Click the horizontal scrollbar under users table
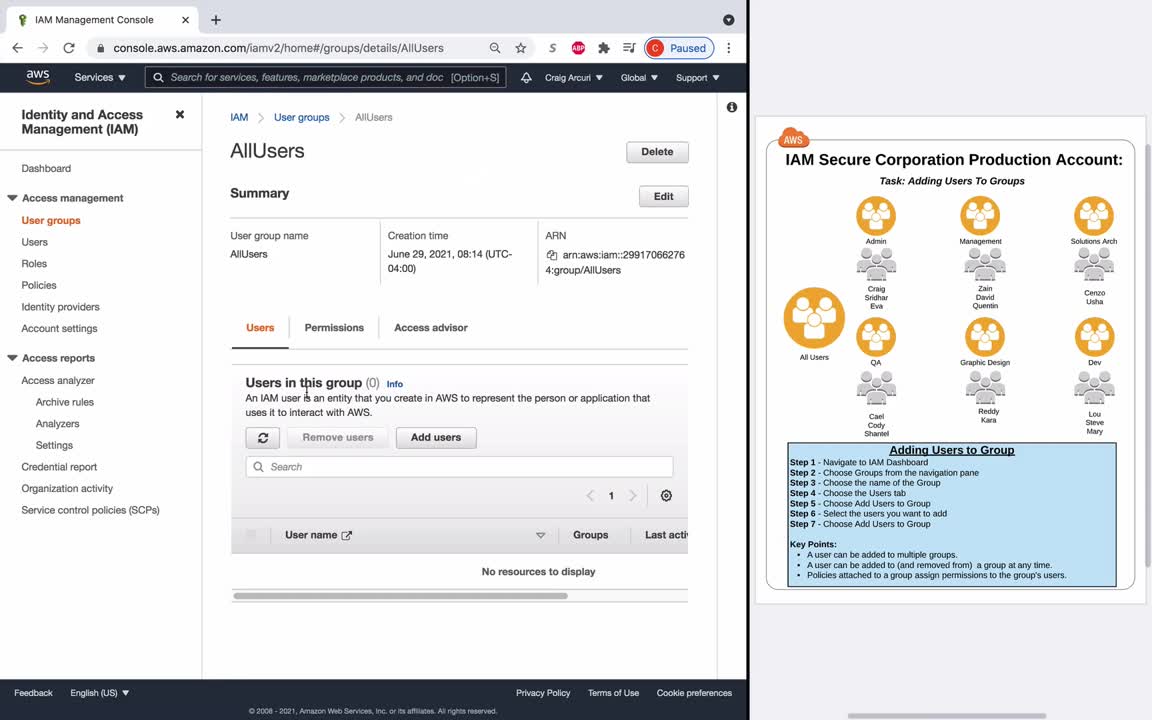The height and width of the screenshot is (720, 1152). (400, 596)
